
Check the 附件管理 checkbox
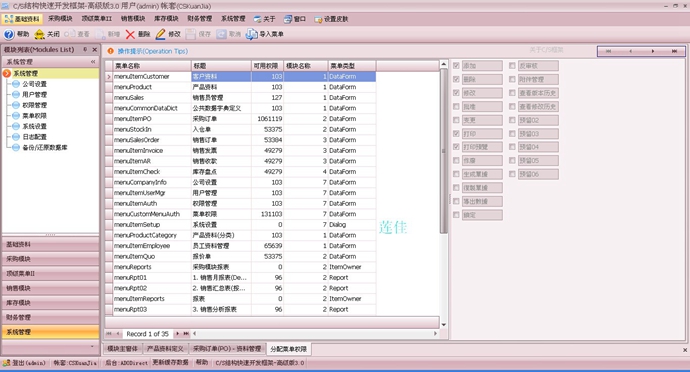(512, 79)
